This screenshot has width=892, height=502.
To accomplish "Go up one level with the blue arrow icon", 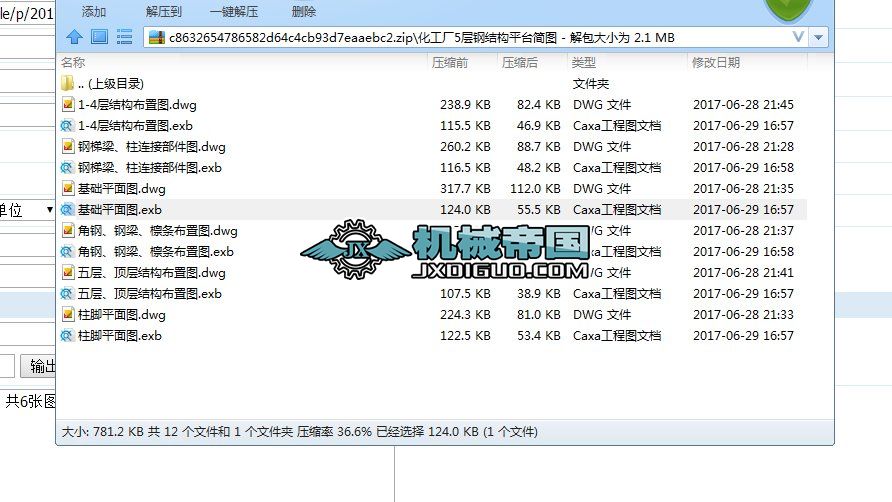I will click(75, 37).
